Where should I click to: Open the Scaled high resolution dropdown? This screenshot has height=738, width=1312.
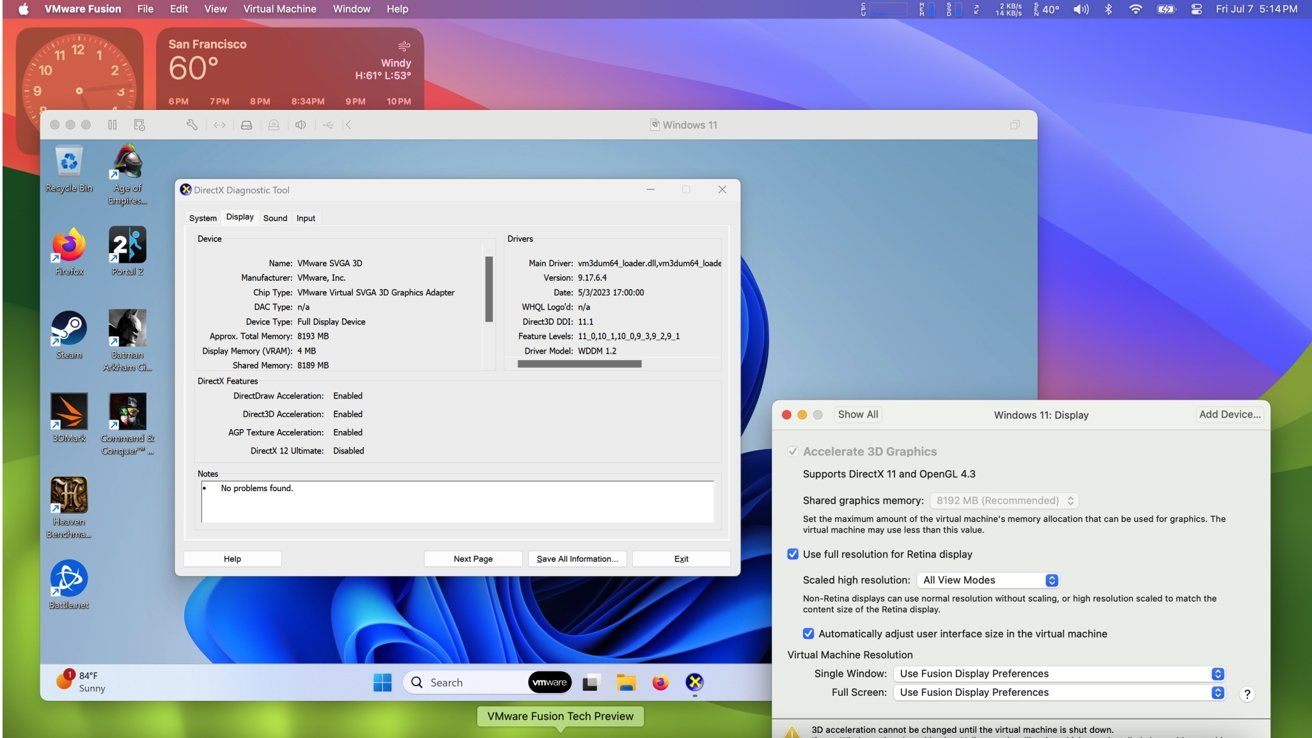pos(987,580)
